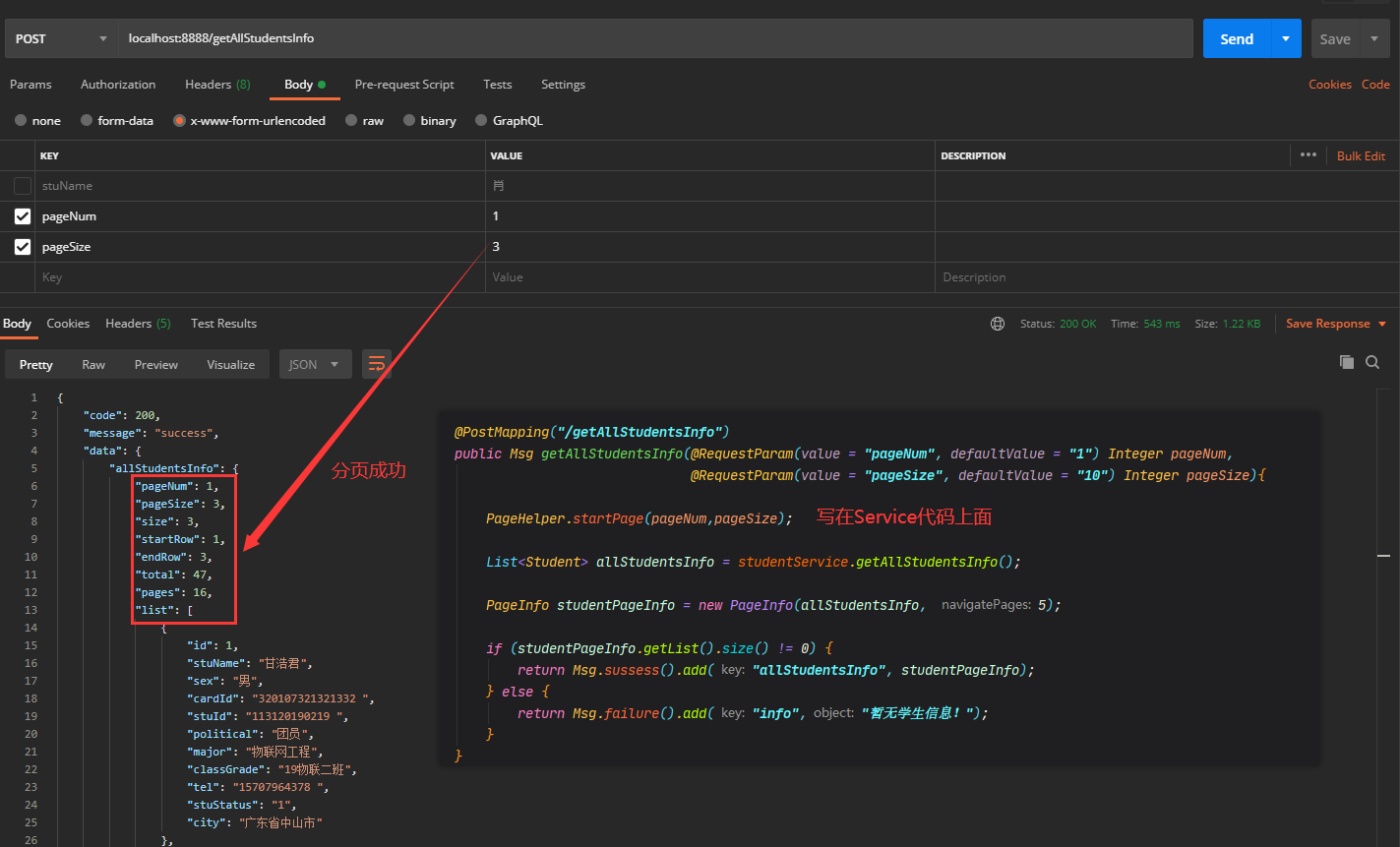1400x847 pixels.
Task: Click the pageNum value cell containing 1
Action: pyautogui.click(x=710, y=216)
